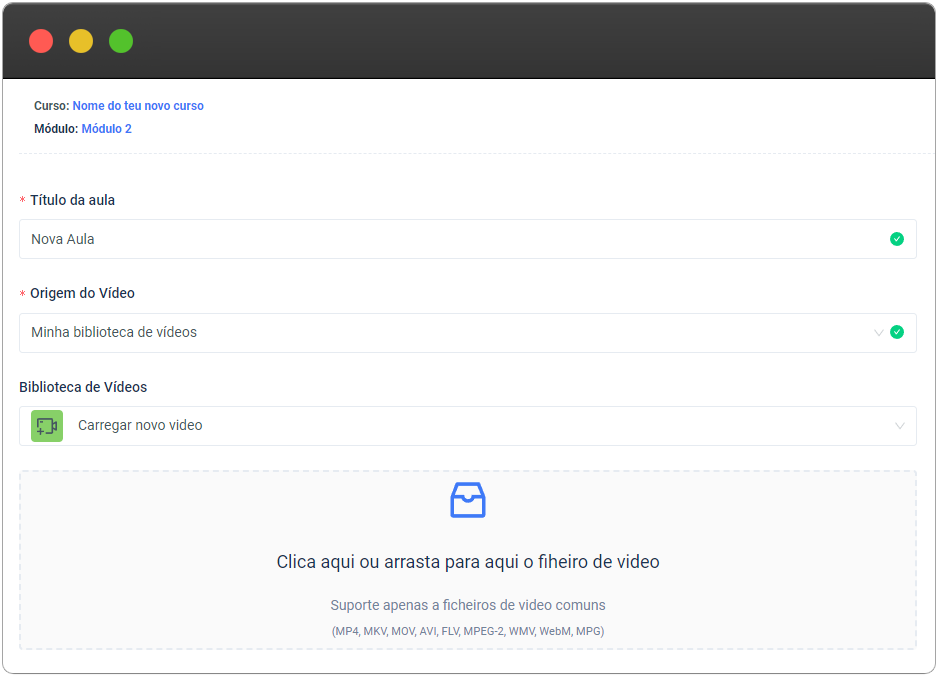Click the green checkmark in the Título da aula field

pyautogui.click(x=897, y=239)
